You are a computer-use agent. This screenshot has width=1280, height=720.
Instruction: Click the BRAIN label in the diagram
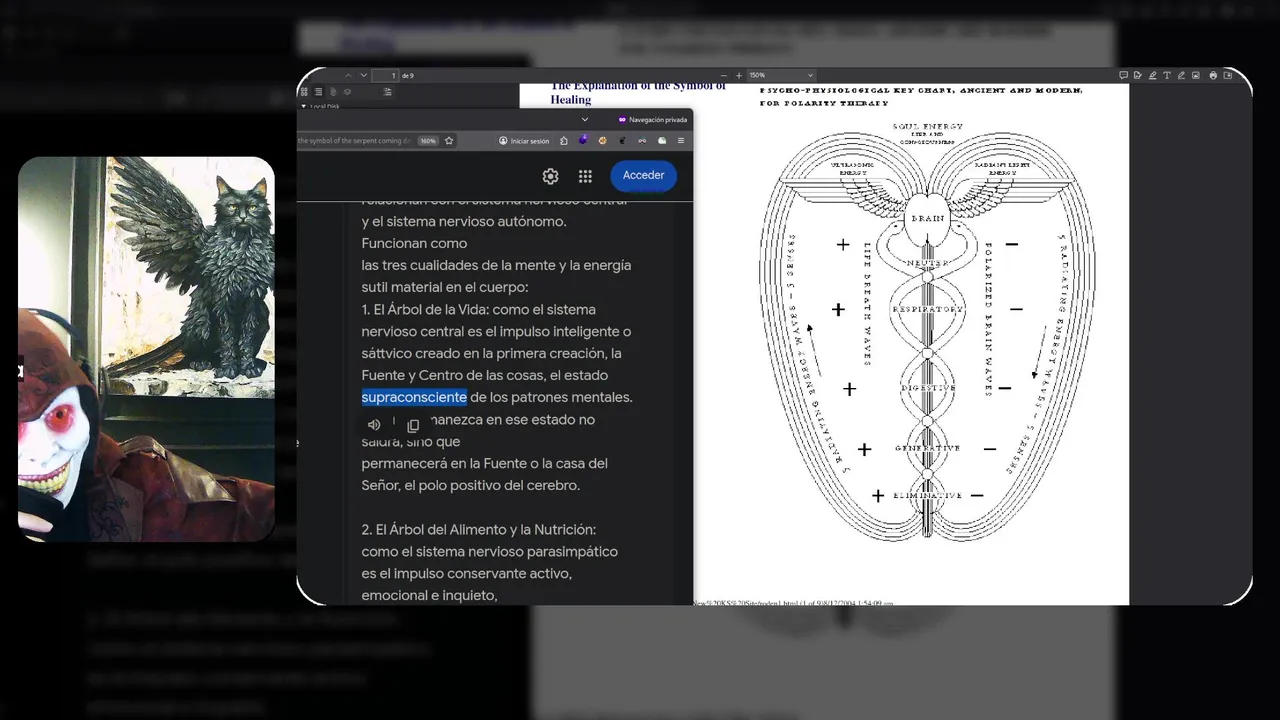coord(927,218)
